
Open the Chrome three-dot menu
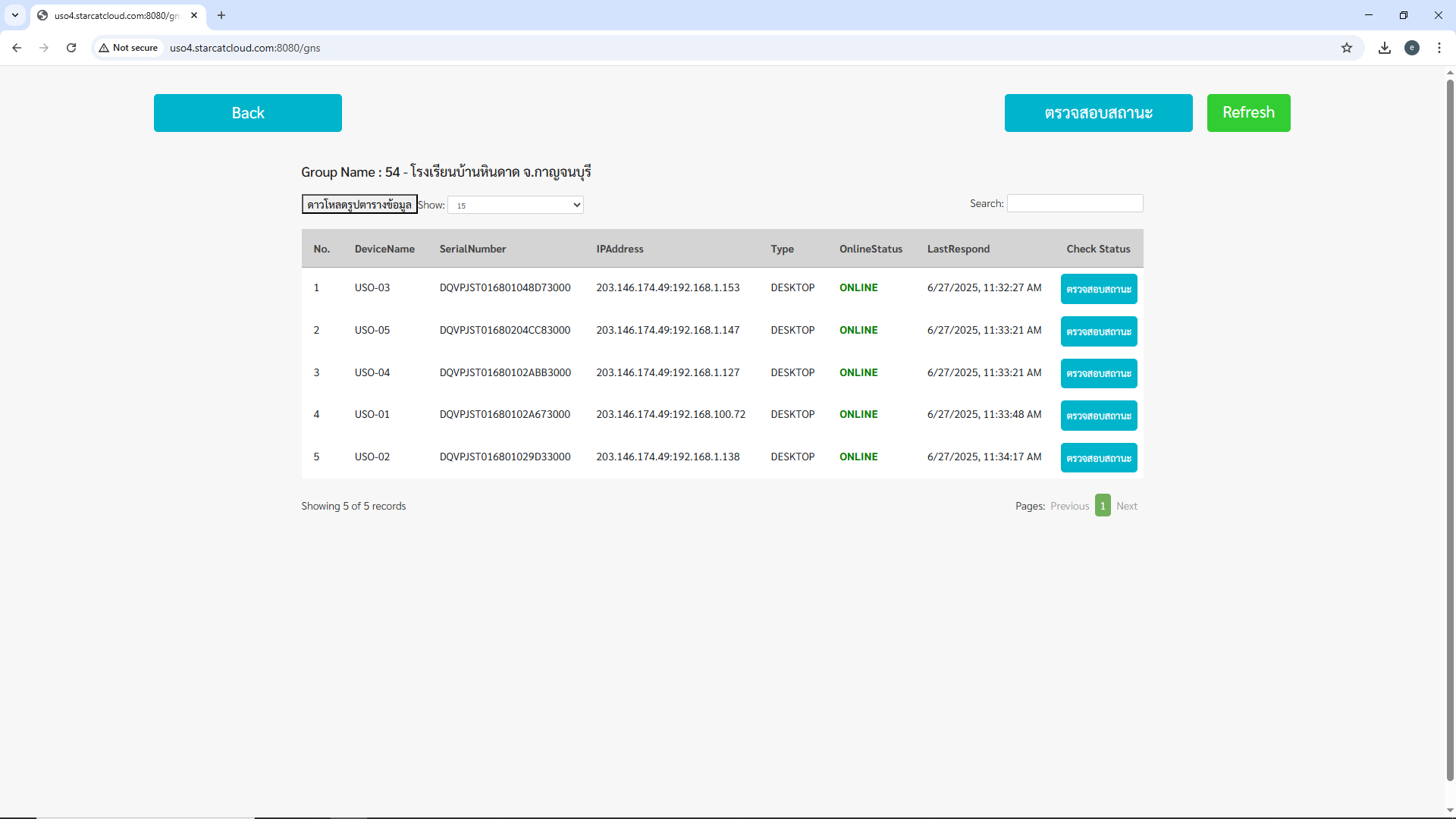(x=1439, y=48)
